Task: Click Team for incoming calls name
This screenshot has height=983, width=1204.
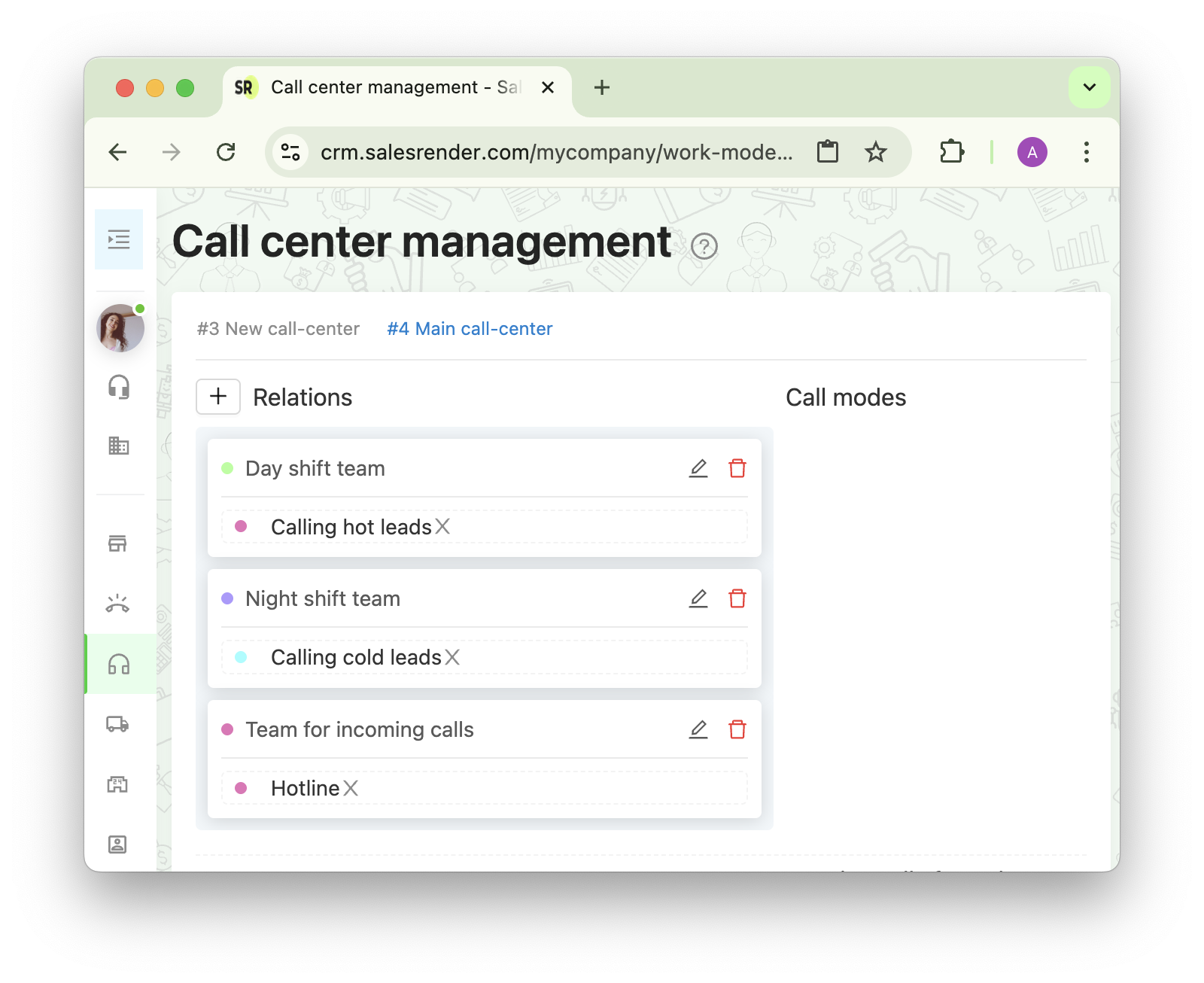Action: click(x=360, y=729)
